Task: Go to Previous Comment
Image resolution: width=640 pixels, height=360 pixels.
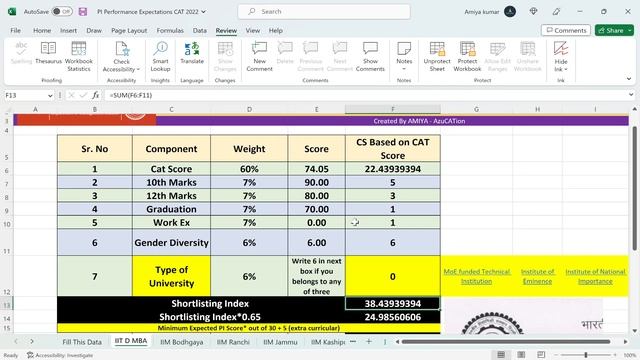Action: coord(311,56)
